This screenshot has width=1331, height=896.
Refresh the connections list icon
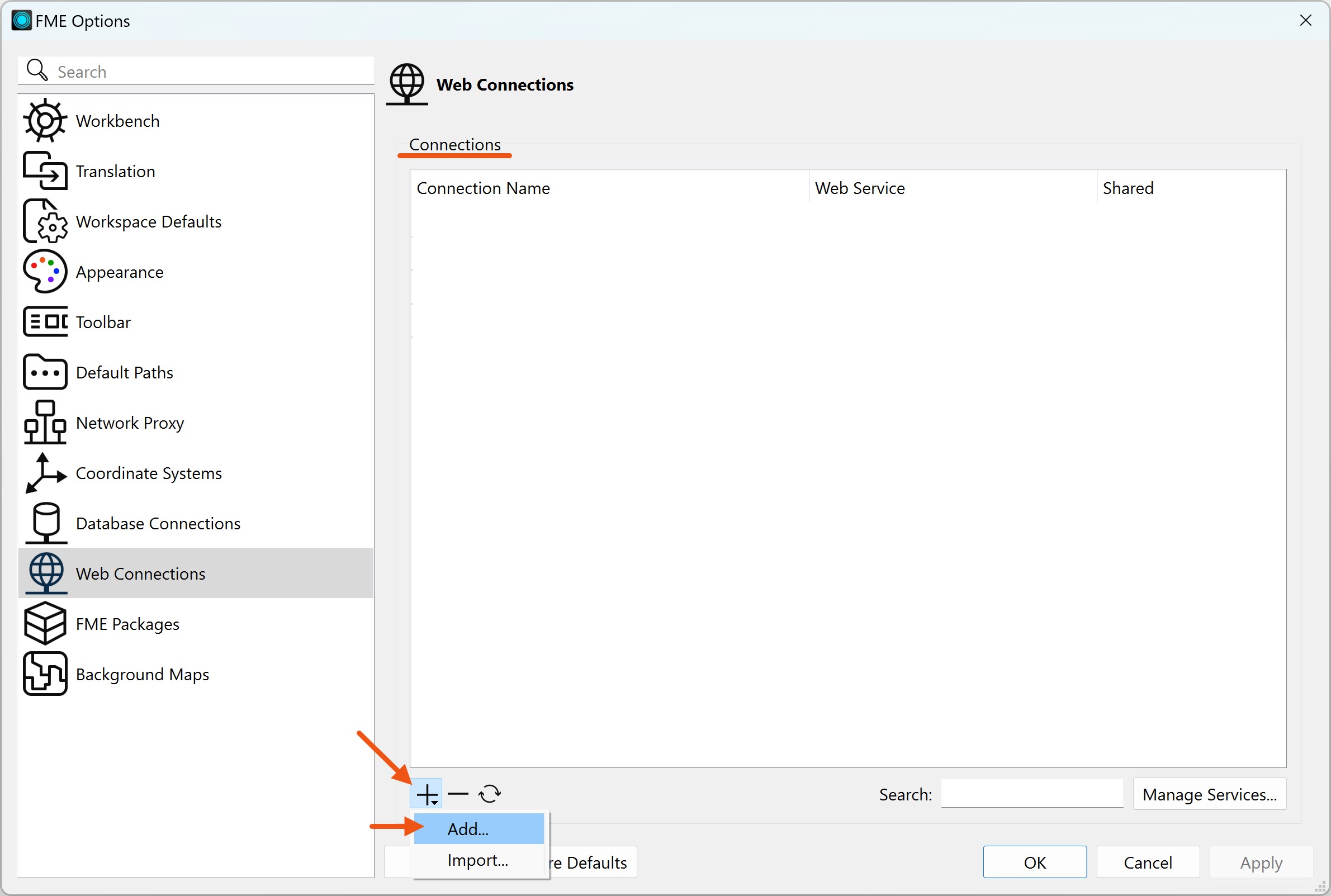(490, 794)
